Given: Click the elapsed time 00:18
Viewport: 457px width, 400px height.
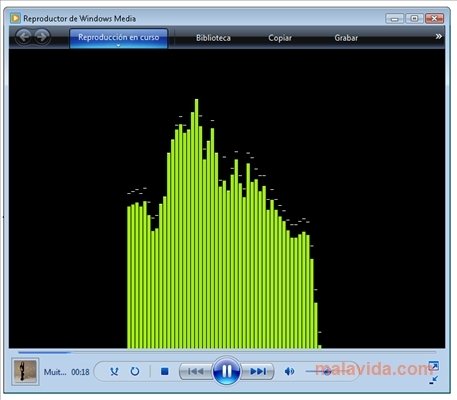Looking at the screenshot, I should [80, 372].
